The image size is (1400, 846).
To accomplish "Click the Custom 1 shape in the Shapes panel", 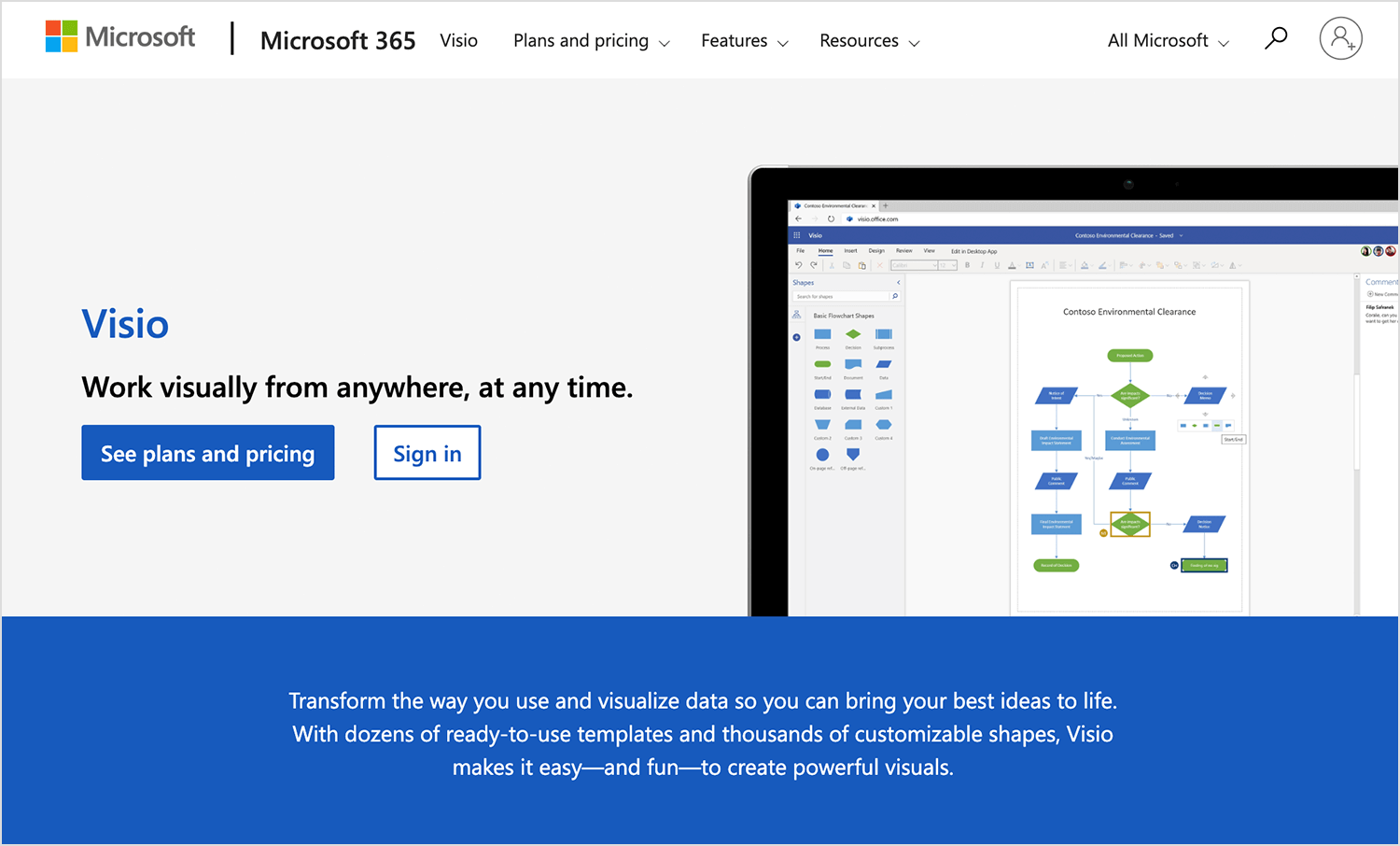I will (x=884, y=394).
